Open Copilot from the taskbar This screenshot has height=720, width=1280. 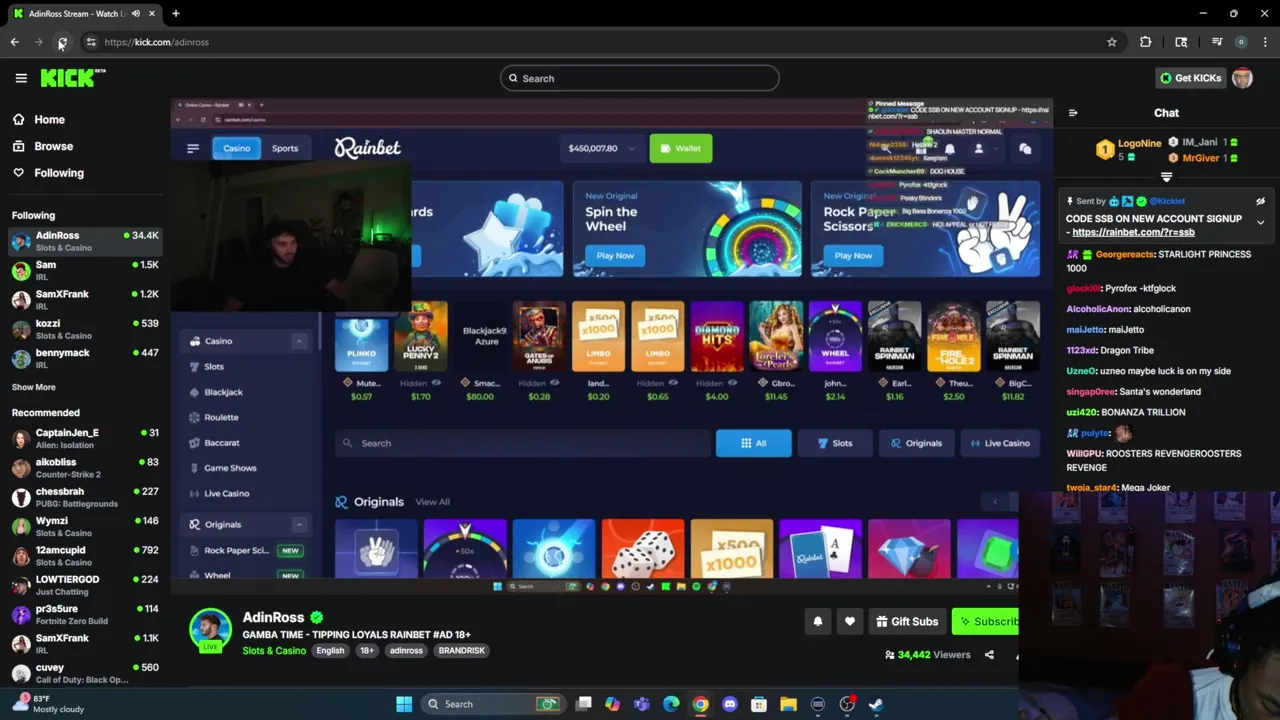pyautogui.click(x=612, y=704)
